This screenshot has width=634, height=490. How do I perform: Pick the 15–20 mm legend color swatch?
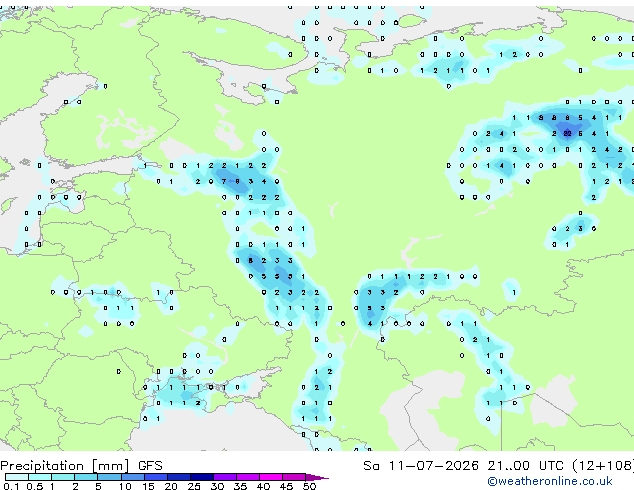(x=156, y=477)
